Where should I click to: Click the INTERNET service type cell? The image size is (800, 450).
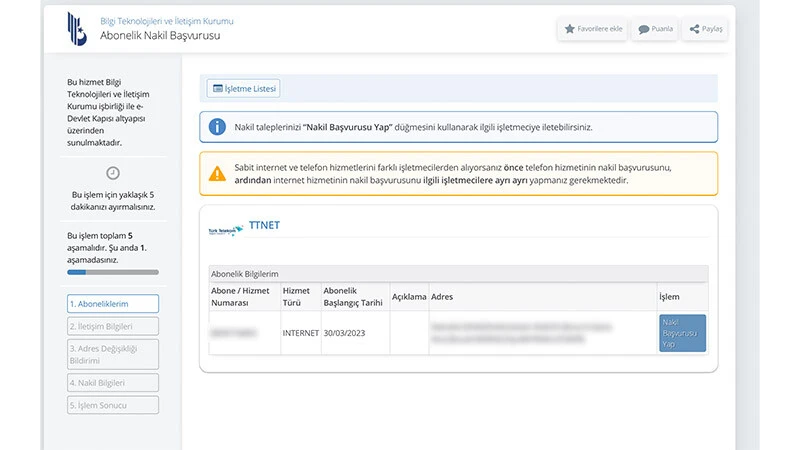coord(301,333)
